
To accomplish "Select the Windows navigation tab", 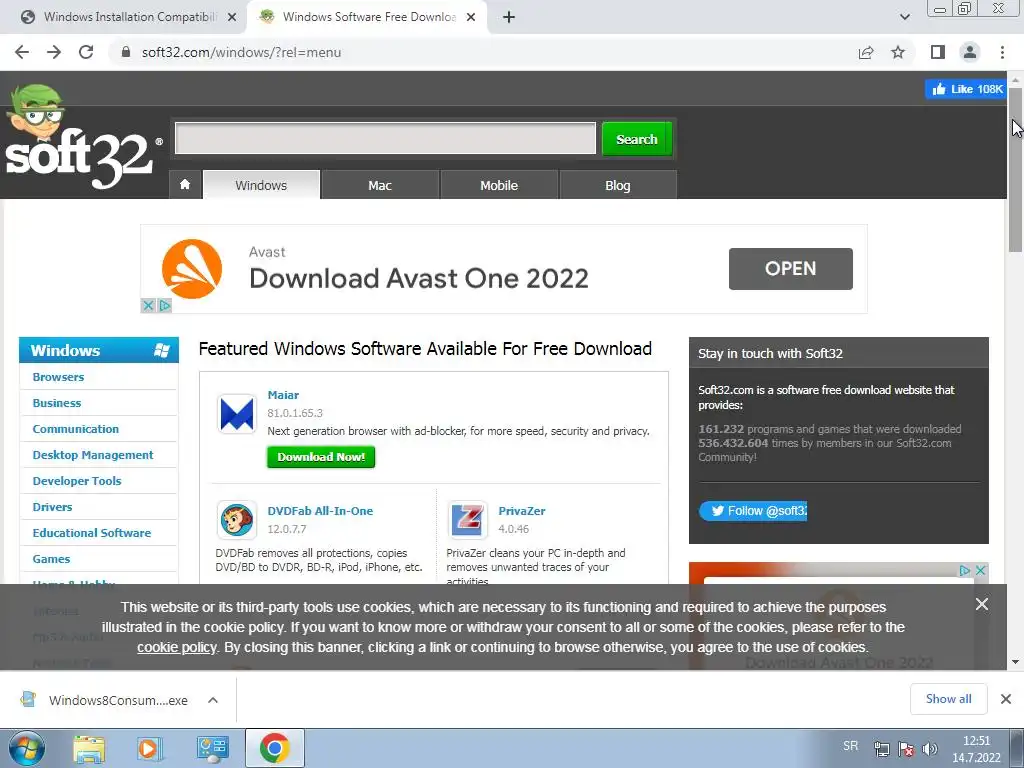I will [261, 185].
